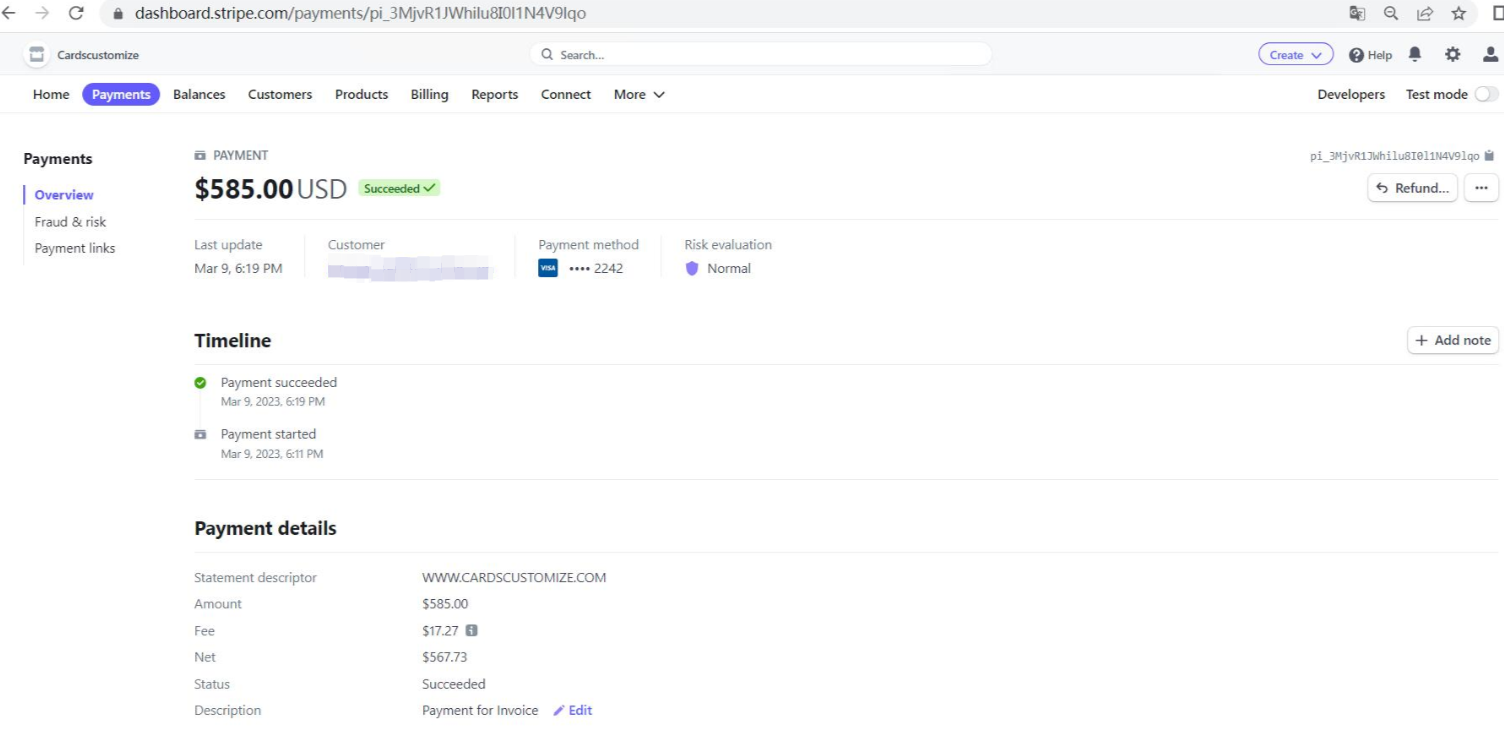Open the settings gear icon
This screenshot has width=1504, height=745.
(1452, 55)
